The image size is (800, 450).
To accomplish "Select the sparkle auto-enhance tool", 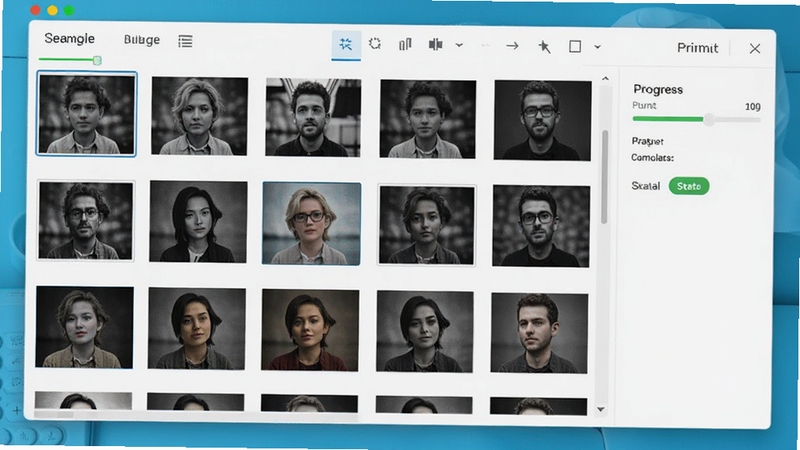I will (346, 44).
